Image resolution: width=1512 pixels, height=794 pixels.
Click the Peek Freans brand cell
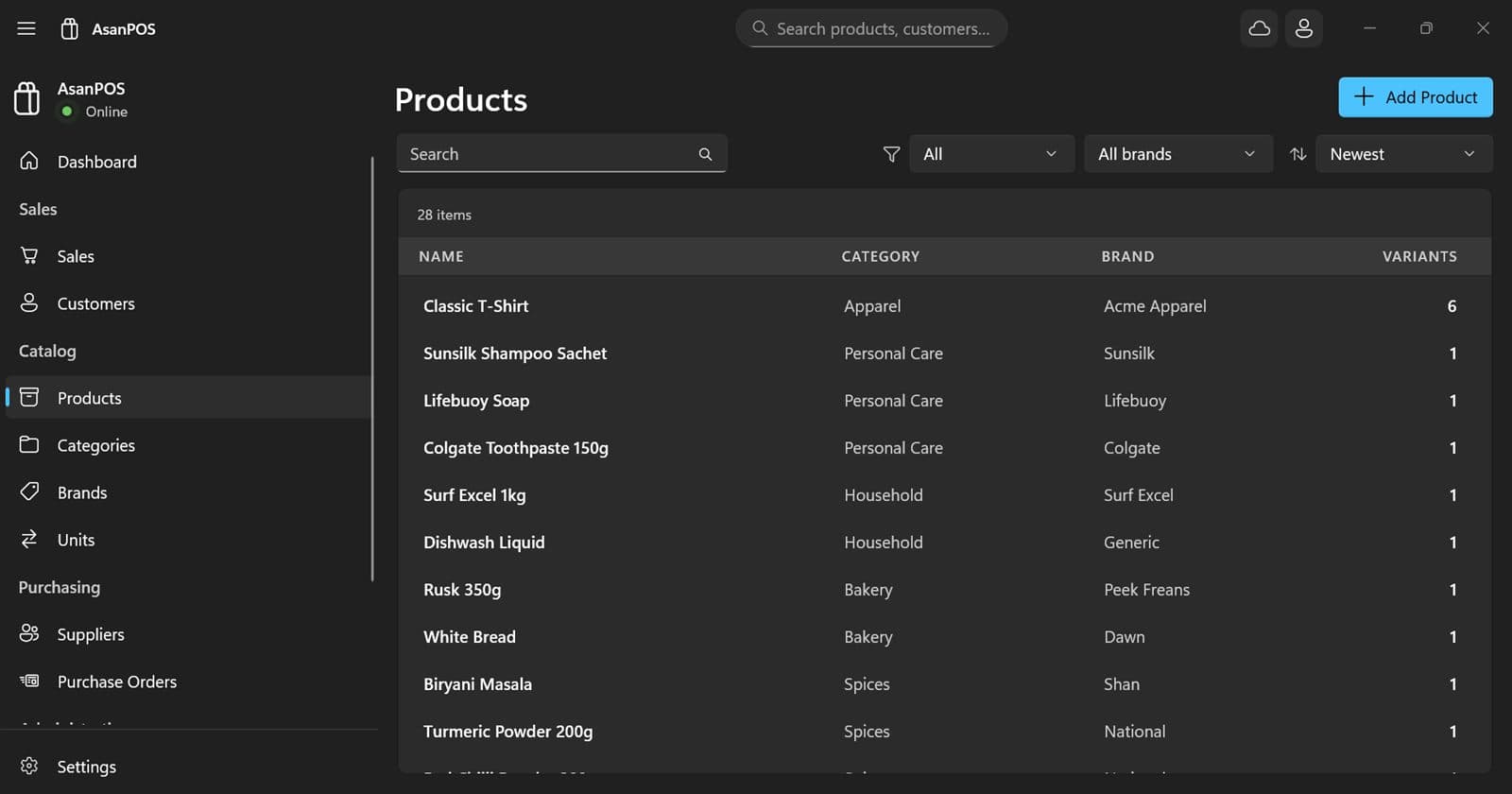(1146, 590)
